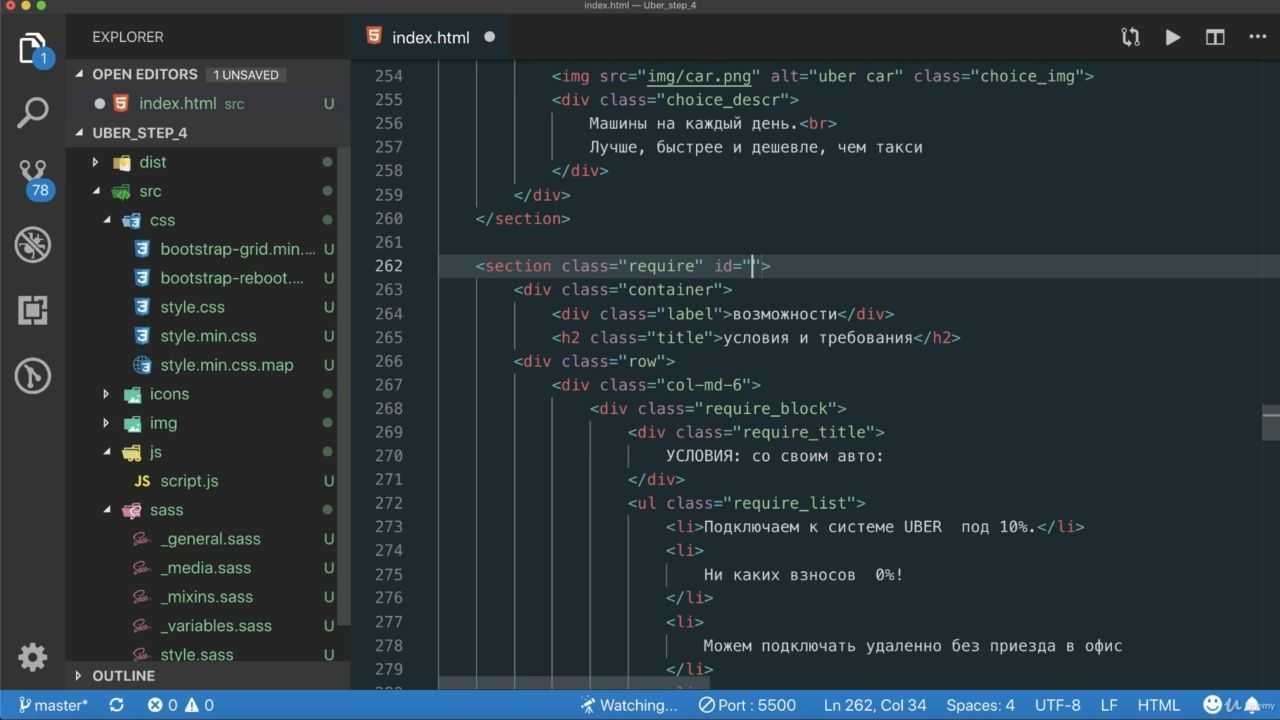Open _mixins.sass file
This screenshot has height=720, width=1280.
(206, 597)
